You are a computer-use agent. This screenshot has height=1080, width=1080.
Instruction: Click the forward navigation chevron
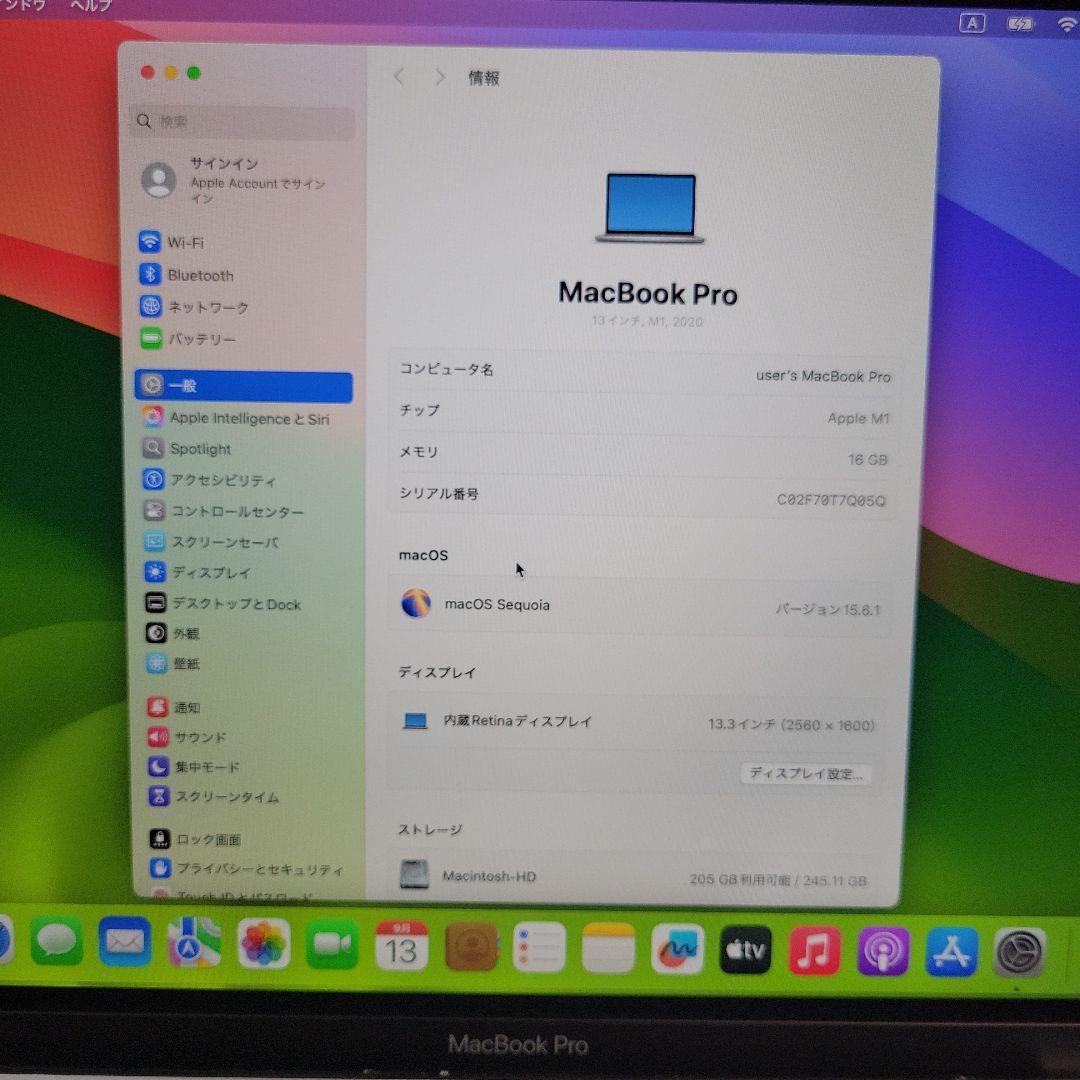click(x=440, y=77)
